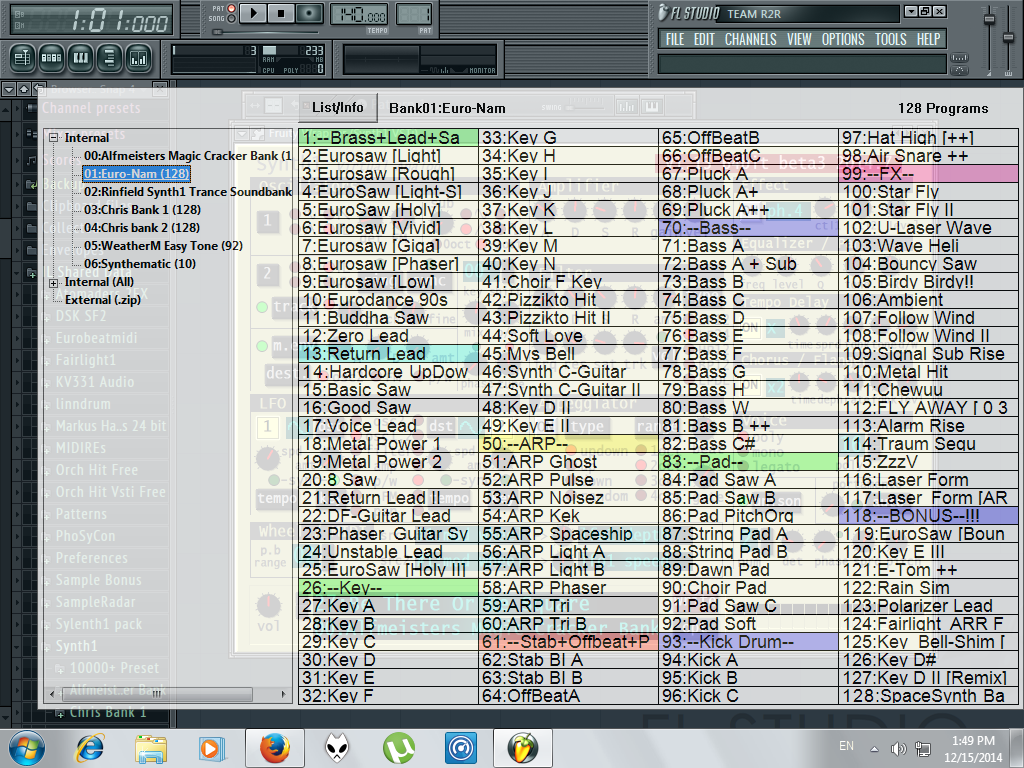Select program 128:SpaceSynth Ba
This screenshot has width=1024, height=768.
click(x=929, y=696)
